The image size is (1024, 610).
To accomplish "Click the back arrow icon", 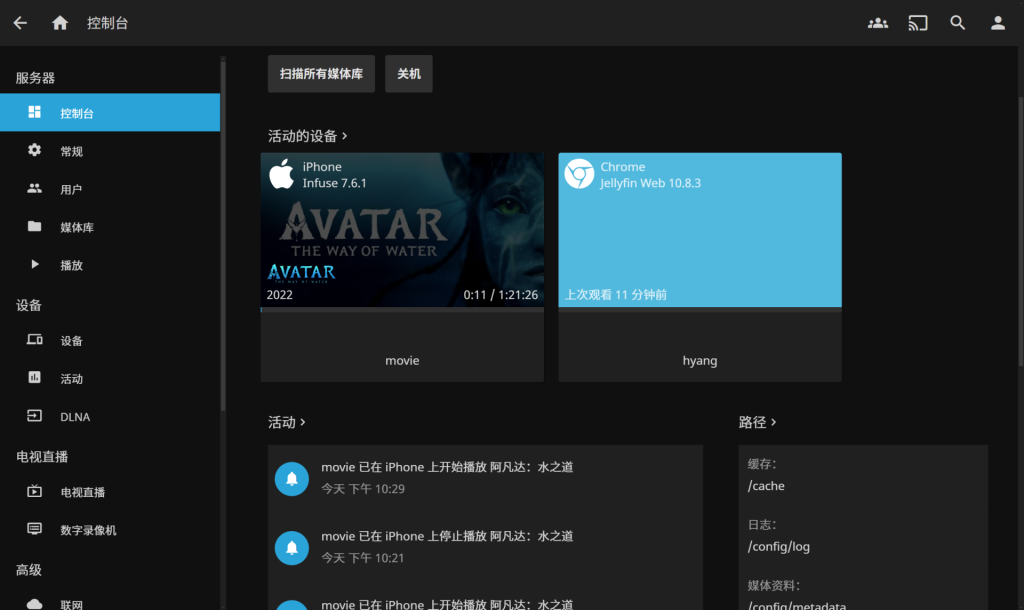I will 20,23.
